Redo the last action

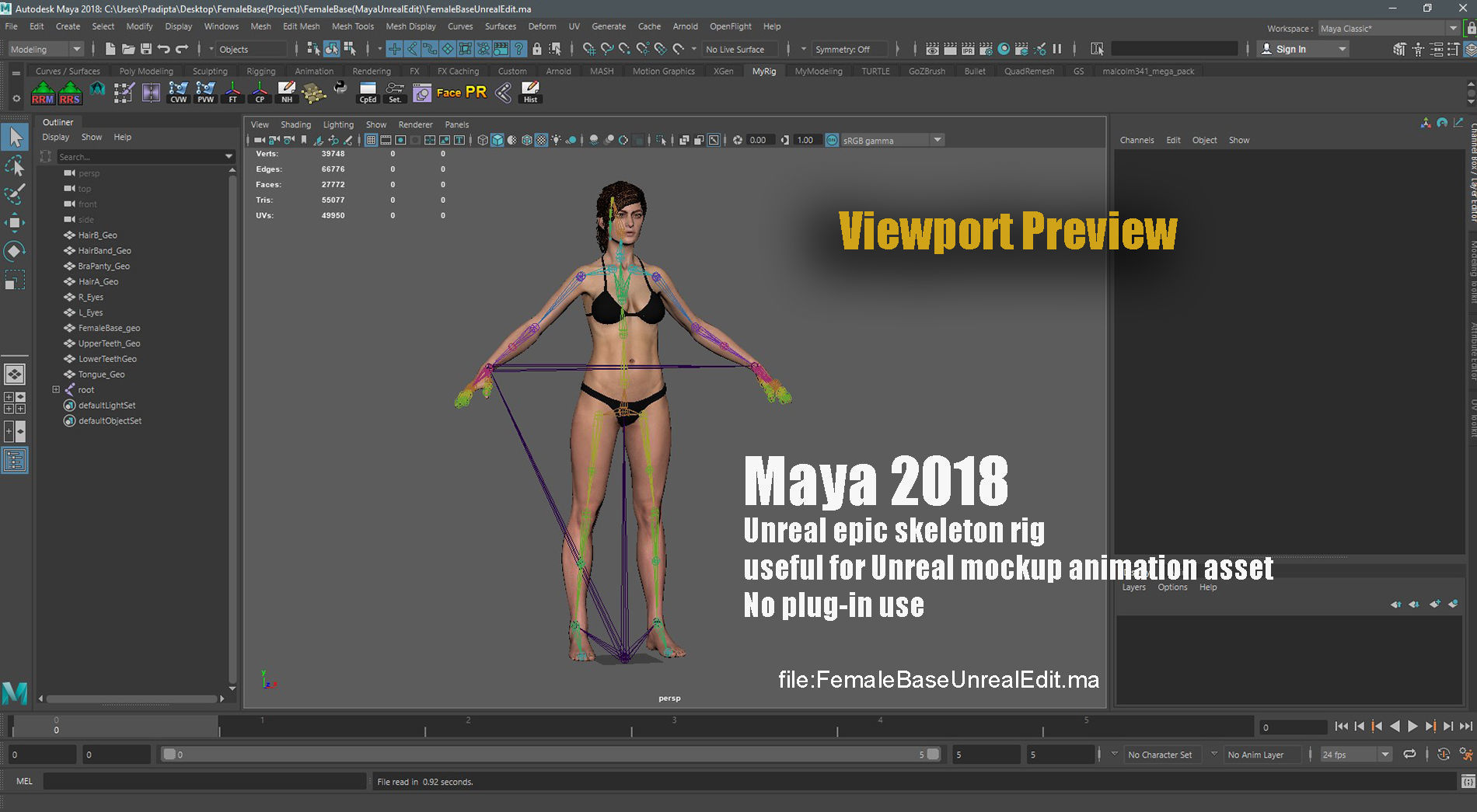(182, 49)
